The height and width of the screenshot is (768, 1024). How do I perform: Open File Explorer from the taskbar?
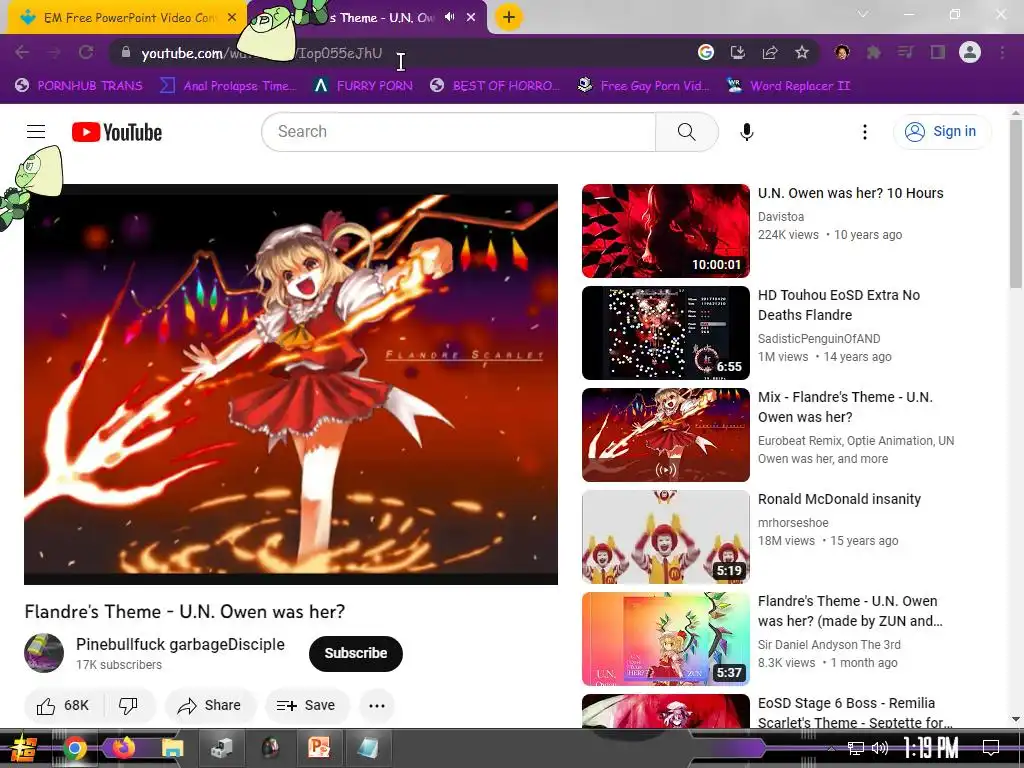[172, 748]
